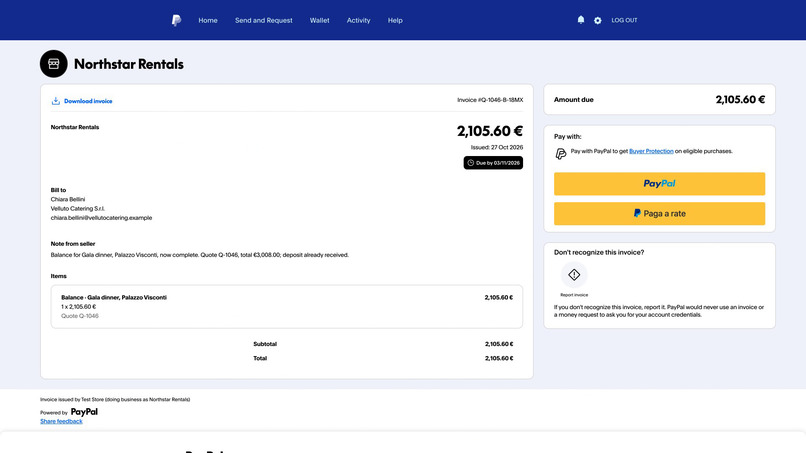This screenshot has width=806, height=453.
Task: Open the Buyer Protection link
Action: (651, 151)
